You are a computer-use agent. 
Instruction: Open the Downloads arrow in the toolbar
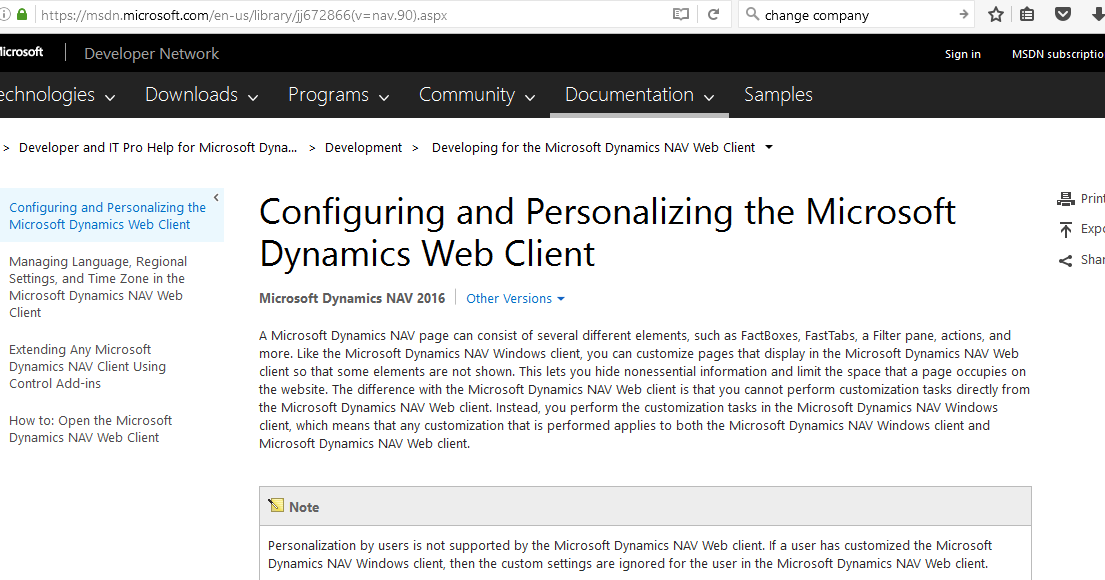(1096, 15)
